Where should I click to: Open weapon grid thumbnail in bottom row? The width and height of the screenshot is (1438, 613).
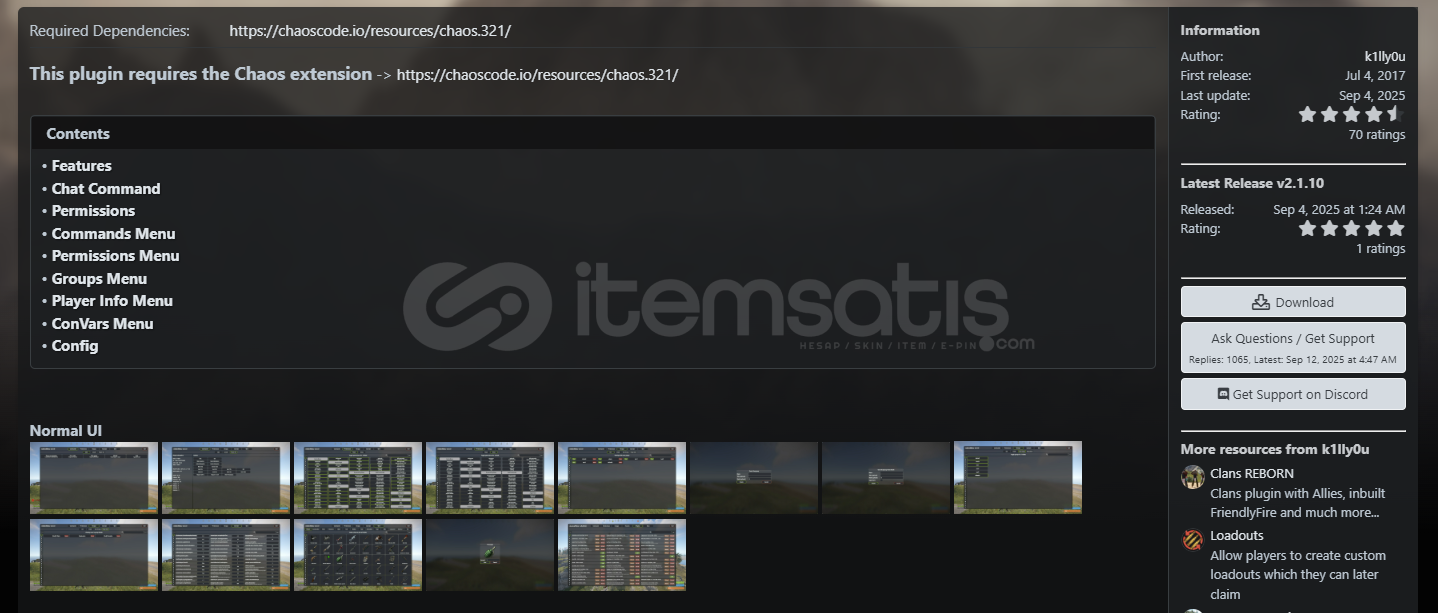[x=358, y=555]
